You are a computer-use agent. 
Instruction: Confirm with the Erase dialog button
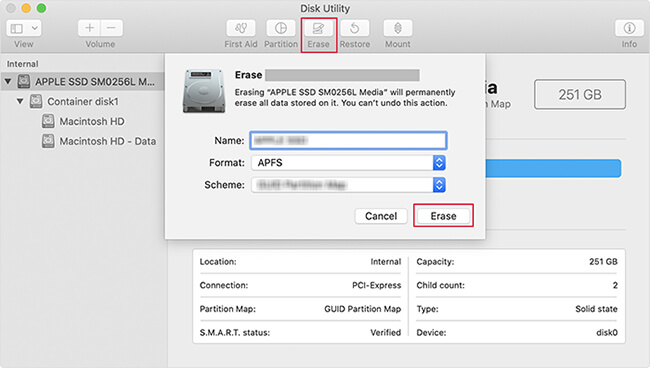443,216
